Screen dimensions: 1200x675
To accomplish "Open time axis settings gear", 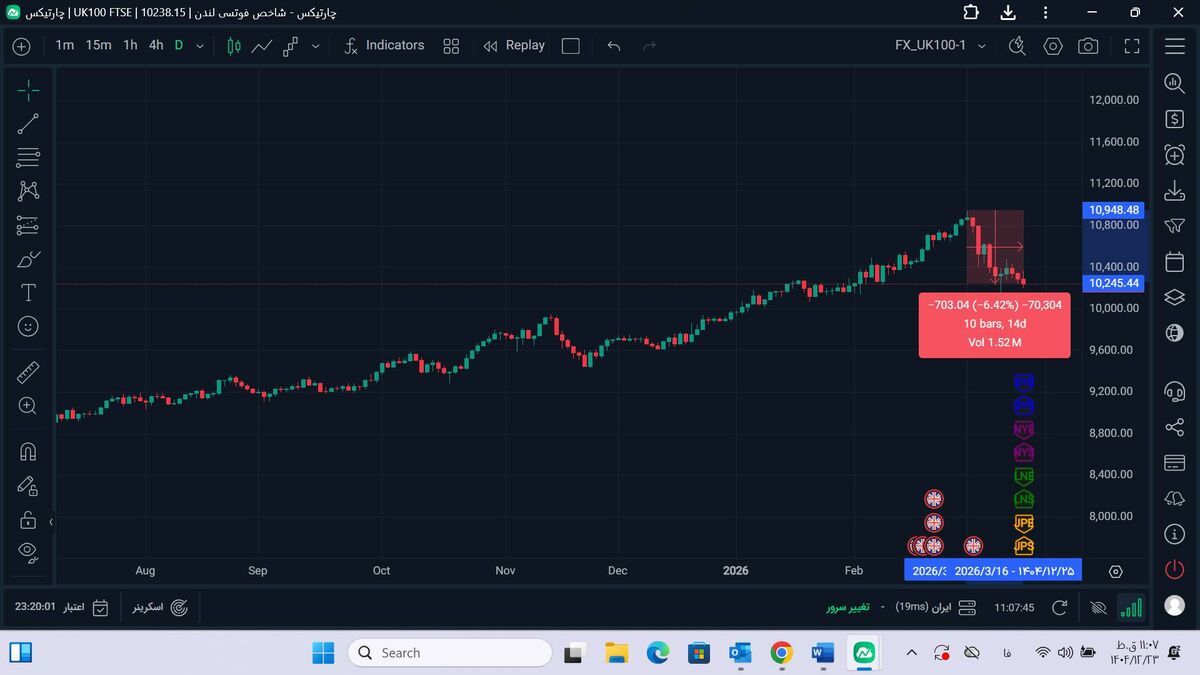I will [1116, 571].
